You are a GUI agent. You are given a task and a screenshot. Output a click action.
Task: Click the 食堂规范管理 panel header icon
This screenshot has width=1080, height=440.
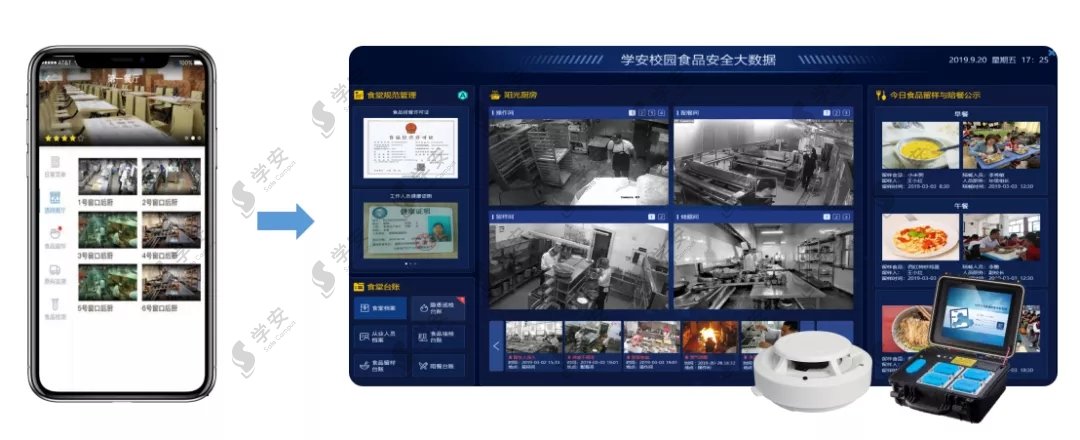point(358,95)
